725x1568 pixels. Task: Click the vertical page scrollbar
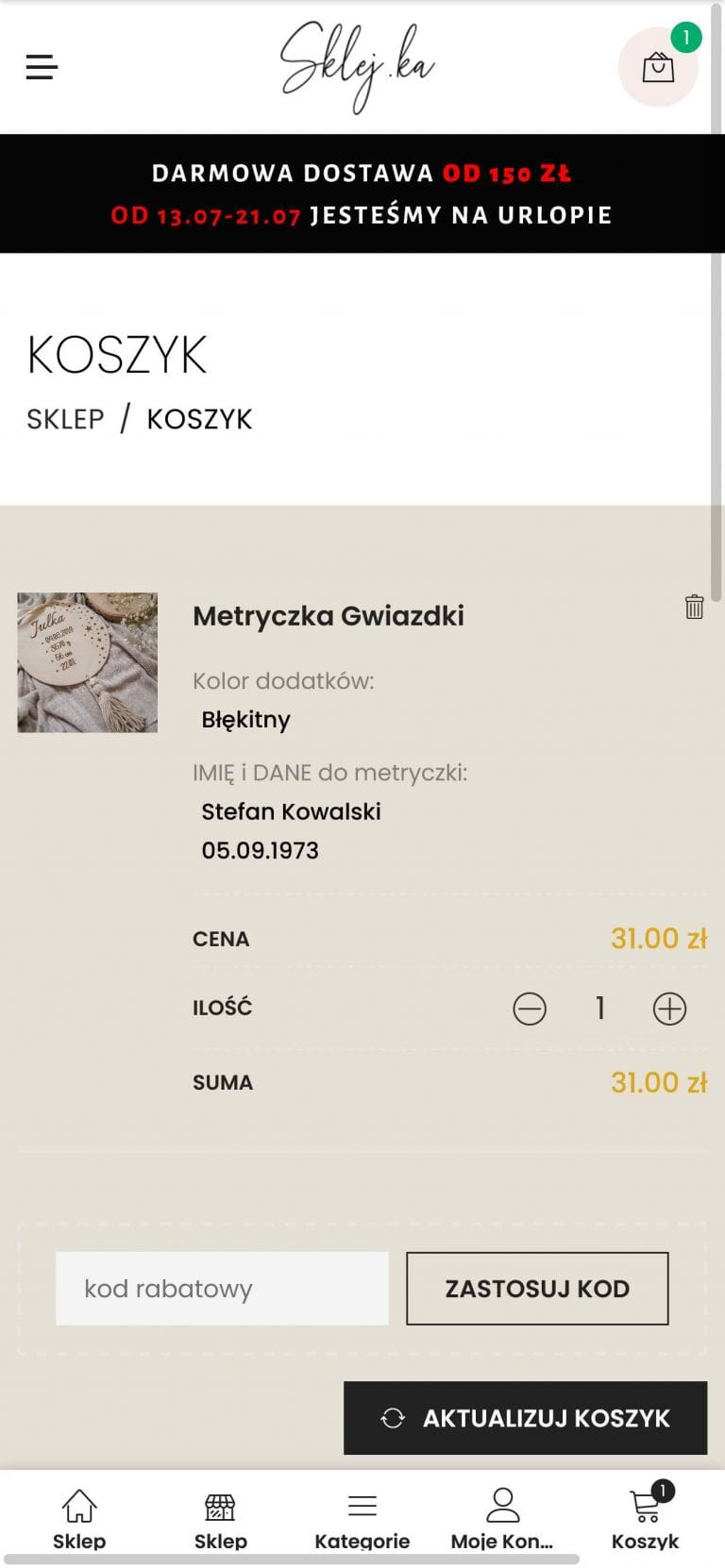717,302
